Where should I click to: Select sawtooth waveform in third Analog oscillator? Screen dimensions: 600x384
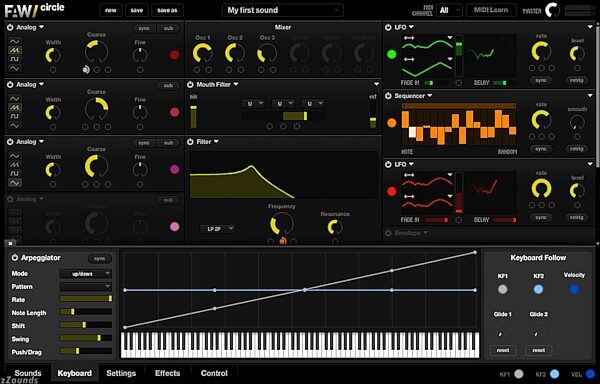tap(15, 165)
